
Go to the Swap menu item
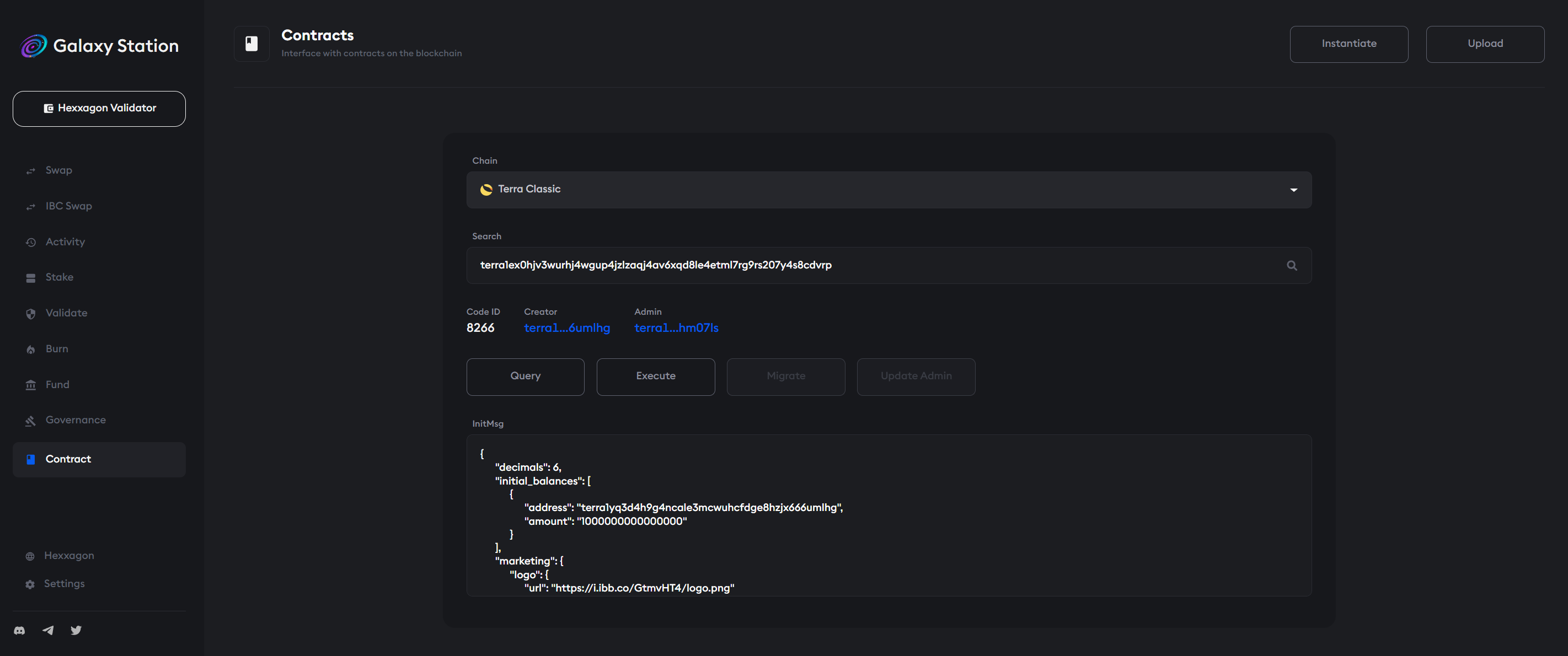click(x=58, y=170)
